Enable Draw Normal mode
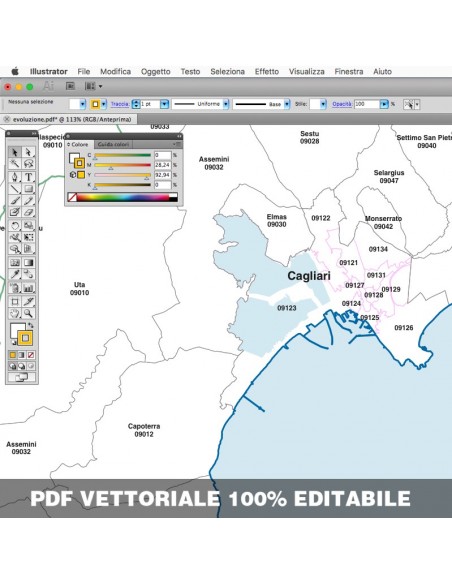Image resolution: width=452 pixels, height=584 pixels. 13,366
